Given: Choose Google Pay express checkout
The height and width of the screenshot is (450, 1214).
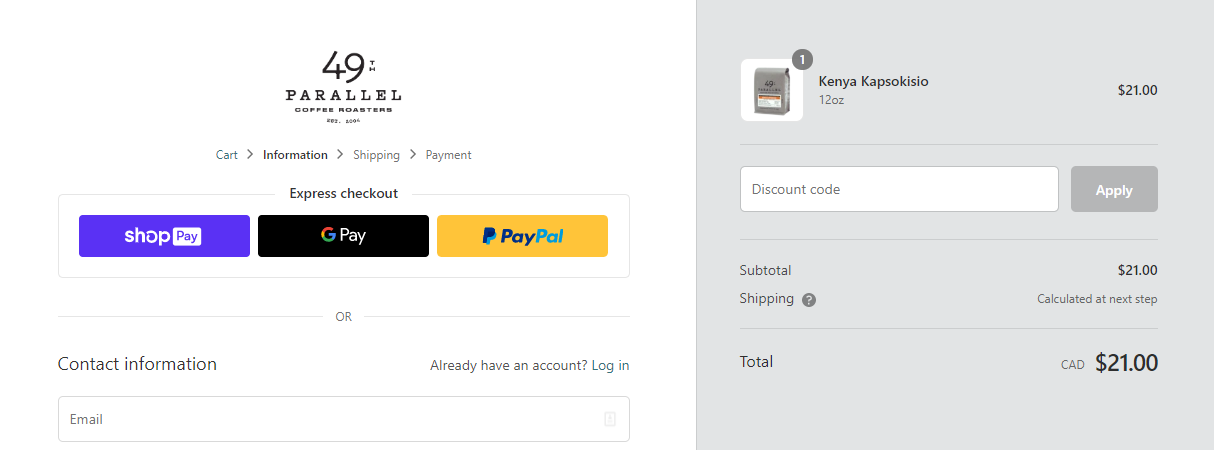Looking at the screenshot, I should [x=343, y=236].
